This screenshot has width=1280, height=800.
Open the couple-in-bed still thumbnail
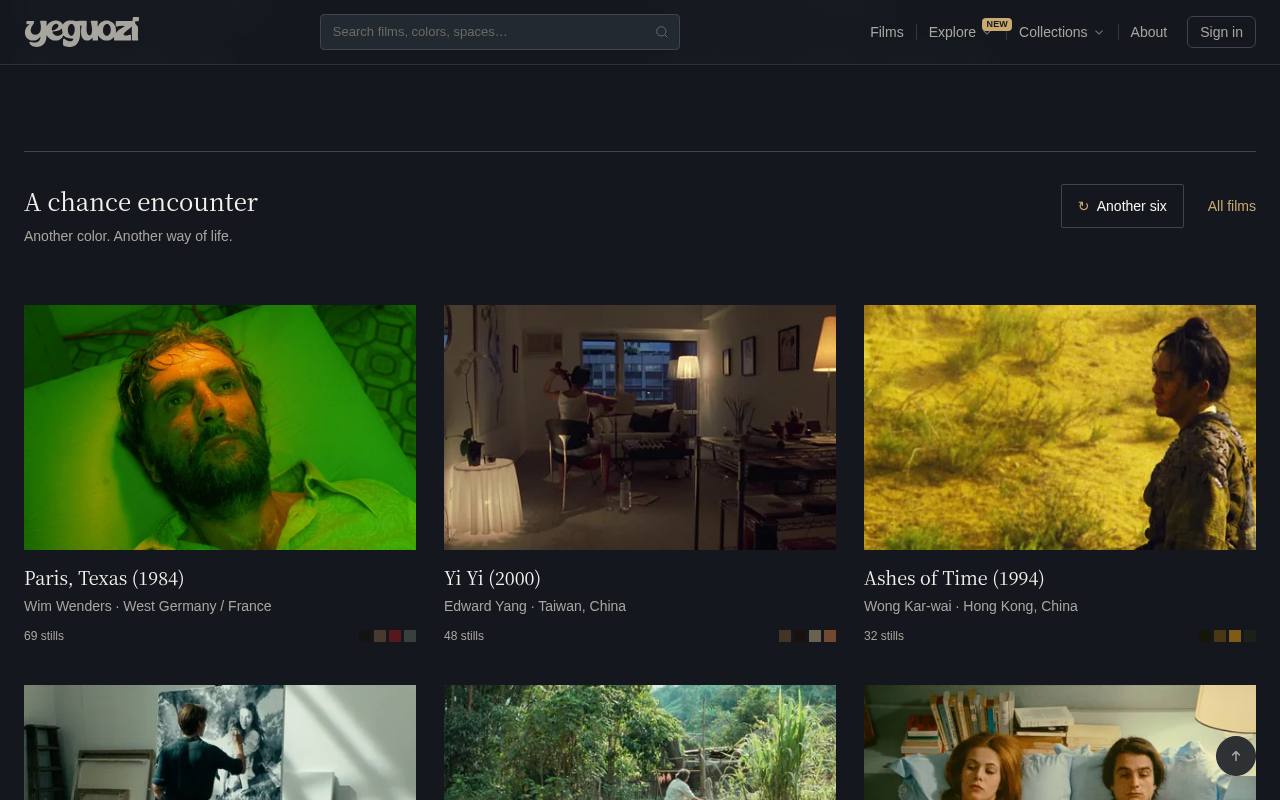pyautogui.click(x=1060, y=742)
